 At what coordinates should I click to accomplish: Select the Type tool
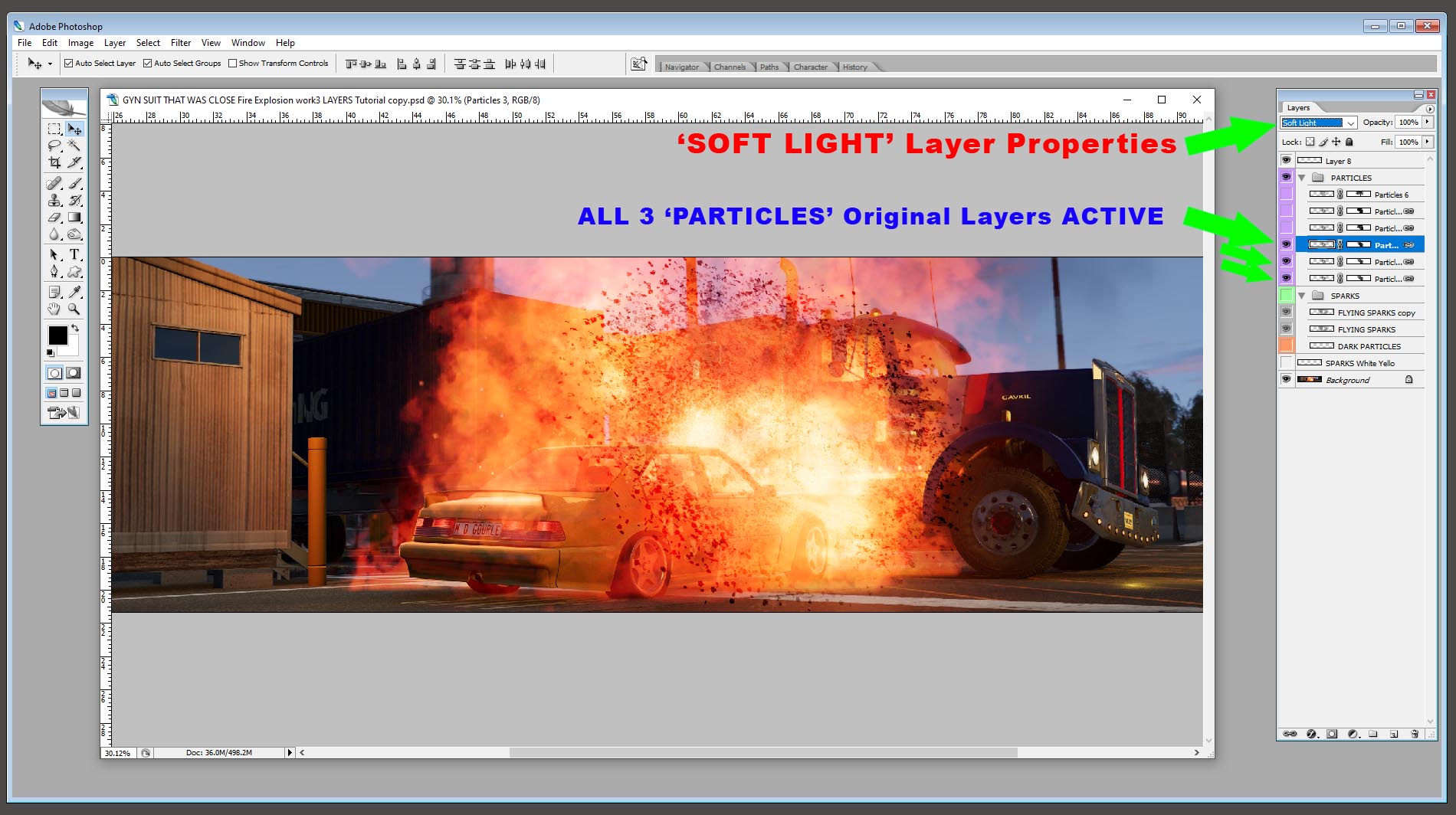coord(74,254)
